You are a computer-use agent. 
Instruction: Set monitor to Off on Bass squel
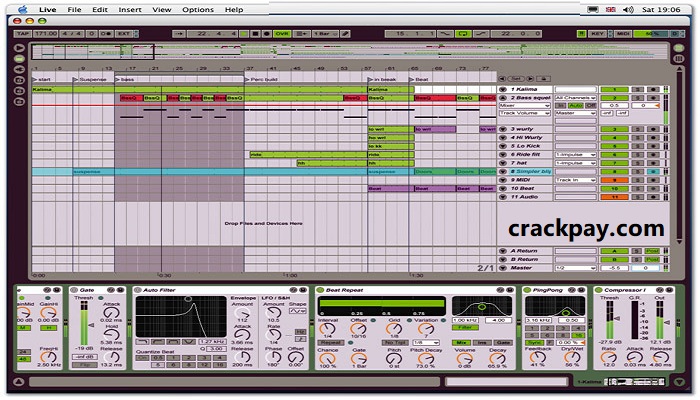tap(591, 106)
